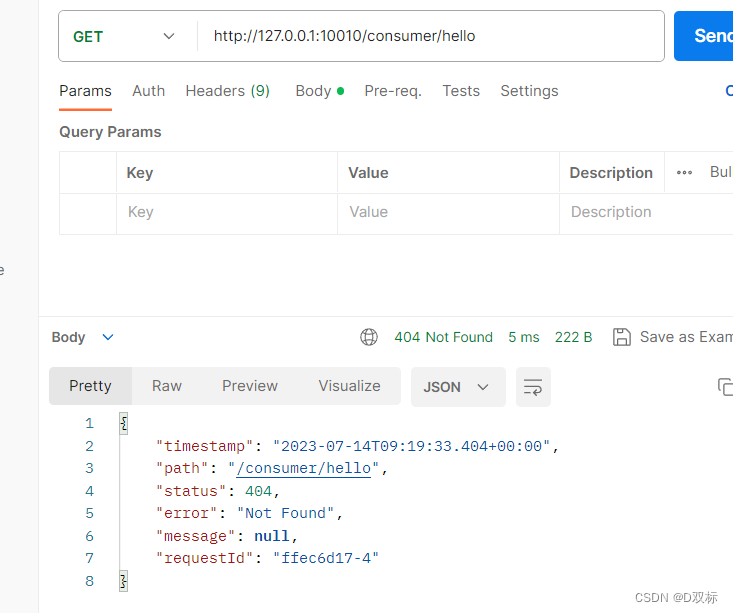Click the 222 B response size
Image resolution: width=733 pixels, height=613 pixels.
[x=573, y=337]
